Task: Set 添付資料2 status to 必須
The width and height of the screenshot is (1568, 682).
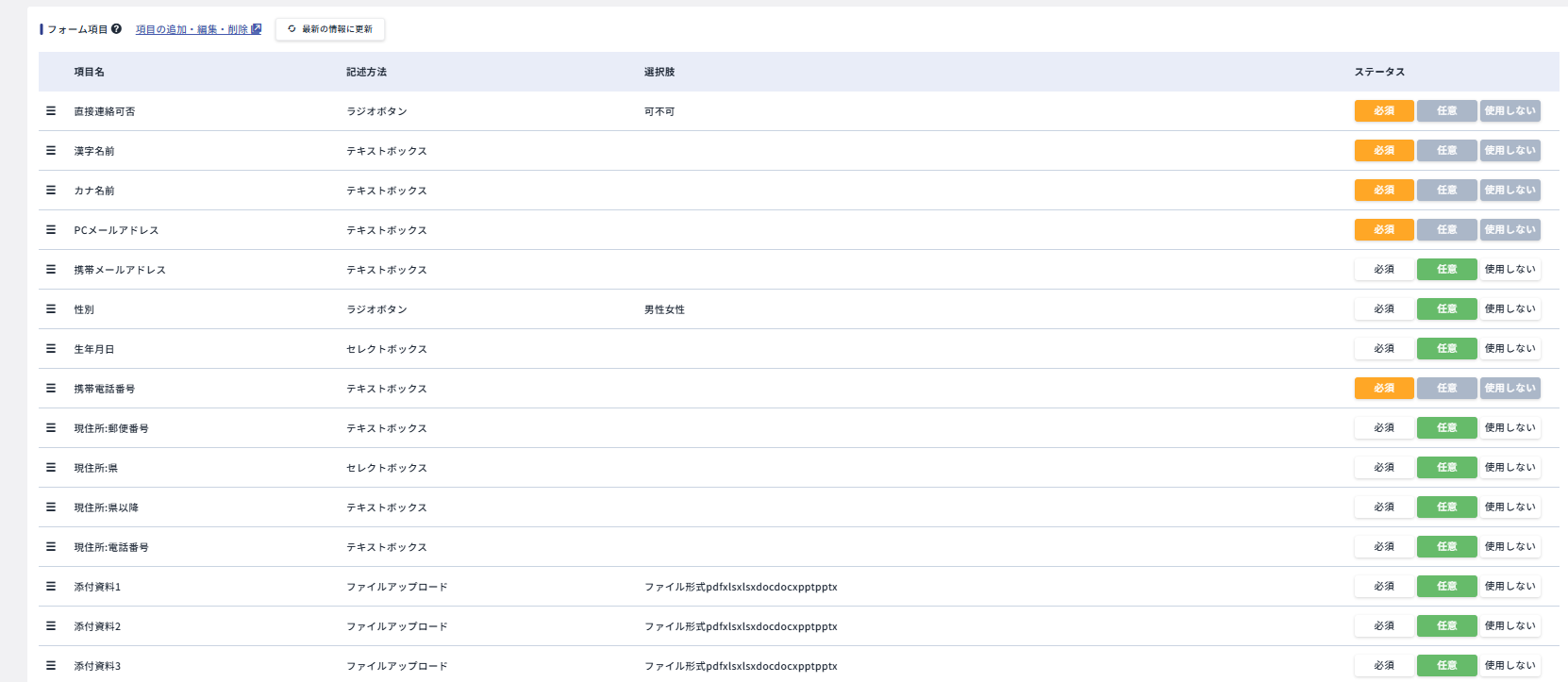Action: tap(1383, 626)
